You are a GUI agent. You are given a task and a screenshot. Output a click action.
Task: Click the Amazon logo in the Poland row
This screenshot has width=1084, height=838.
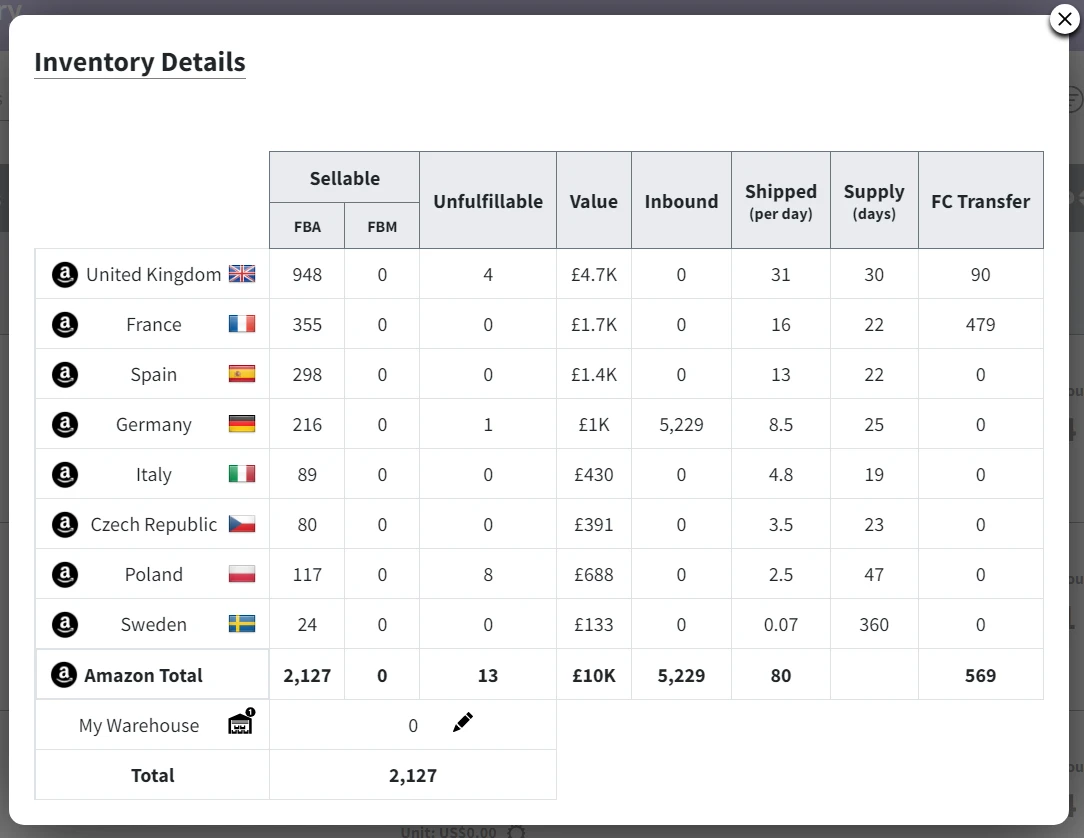pyautogui.click(x=65, y=575)
